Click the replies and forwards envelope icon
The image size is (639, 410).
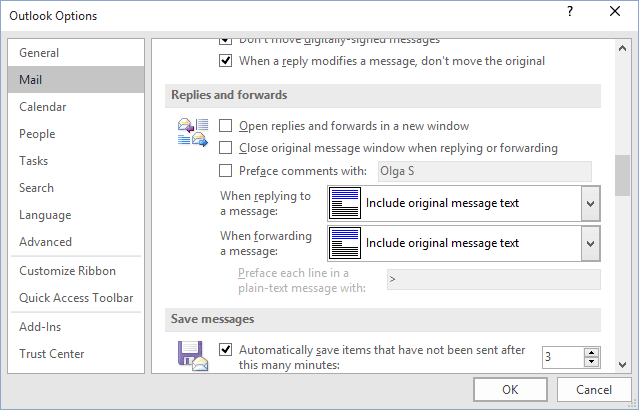point(193,132)
